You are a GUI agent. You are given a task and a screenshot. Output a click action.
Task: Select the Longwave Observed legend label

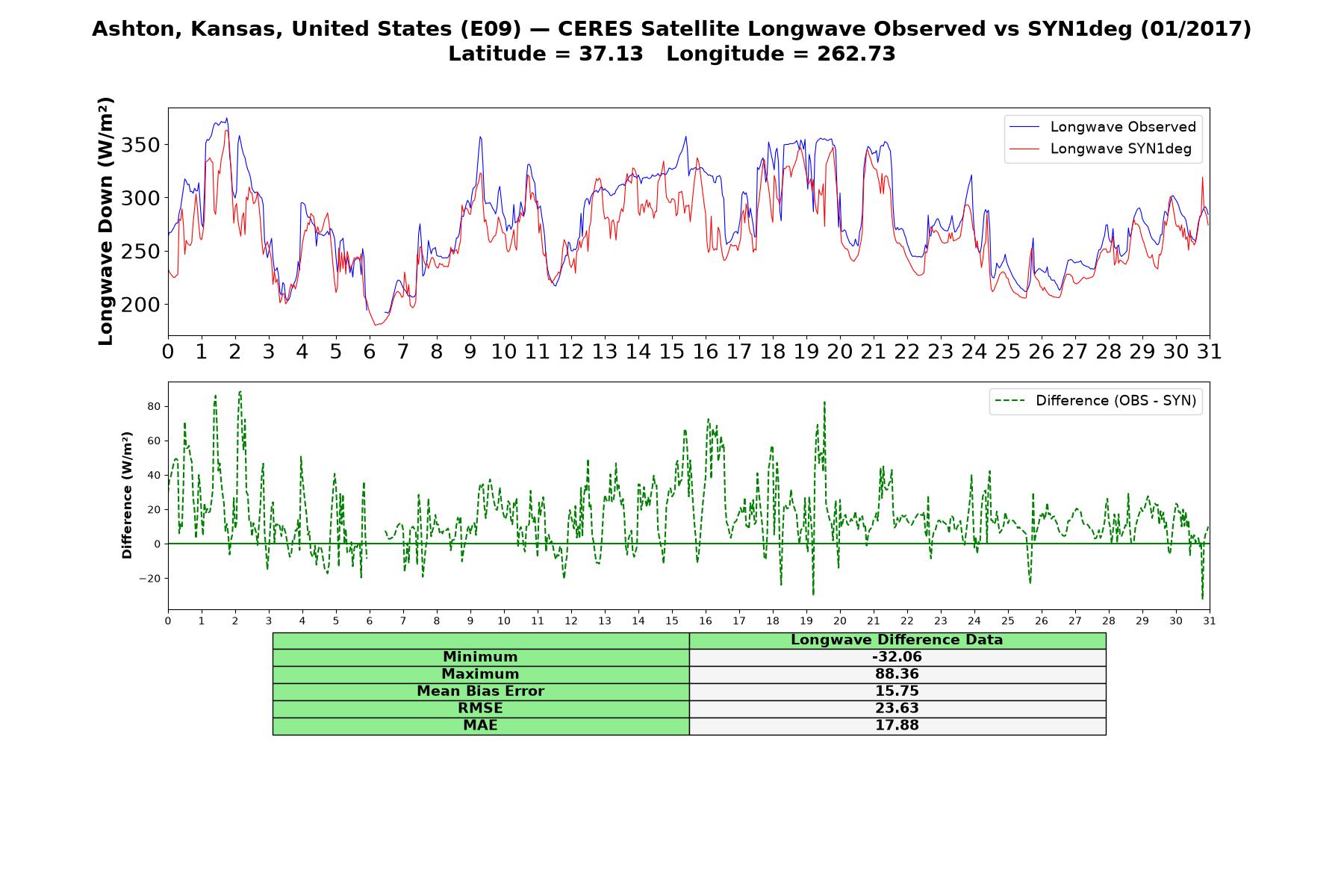[x=1123, y=127]
